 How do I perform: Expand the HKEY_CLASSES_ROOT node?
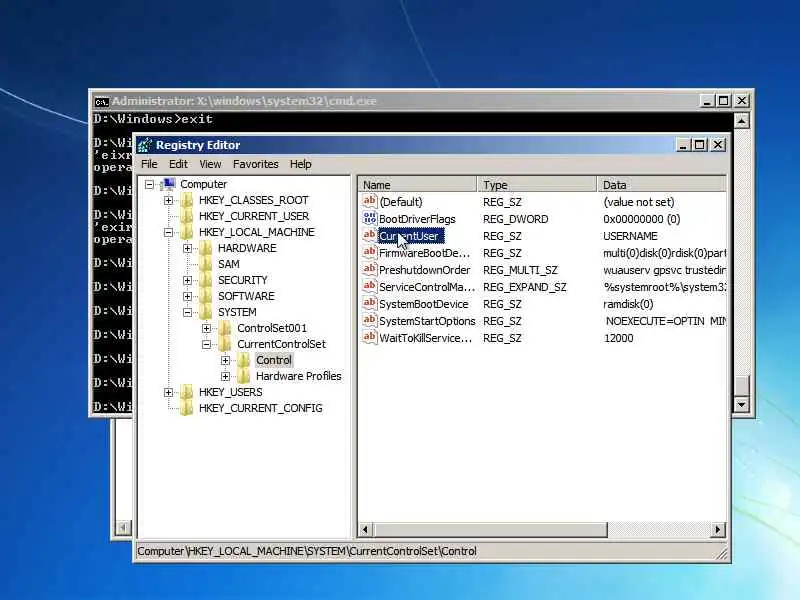pyautogui.click(x=168, y=201)
